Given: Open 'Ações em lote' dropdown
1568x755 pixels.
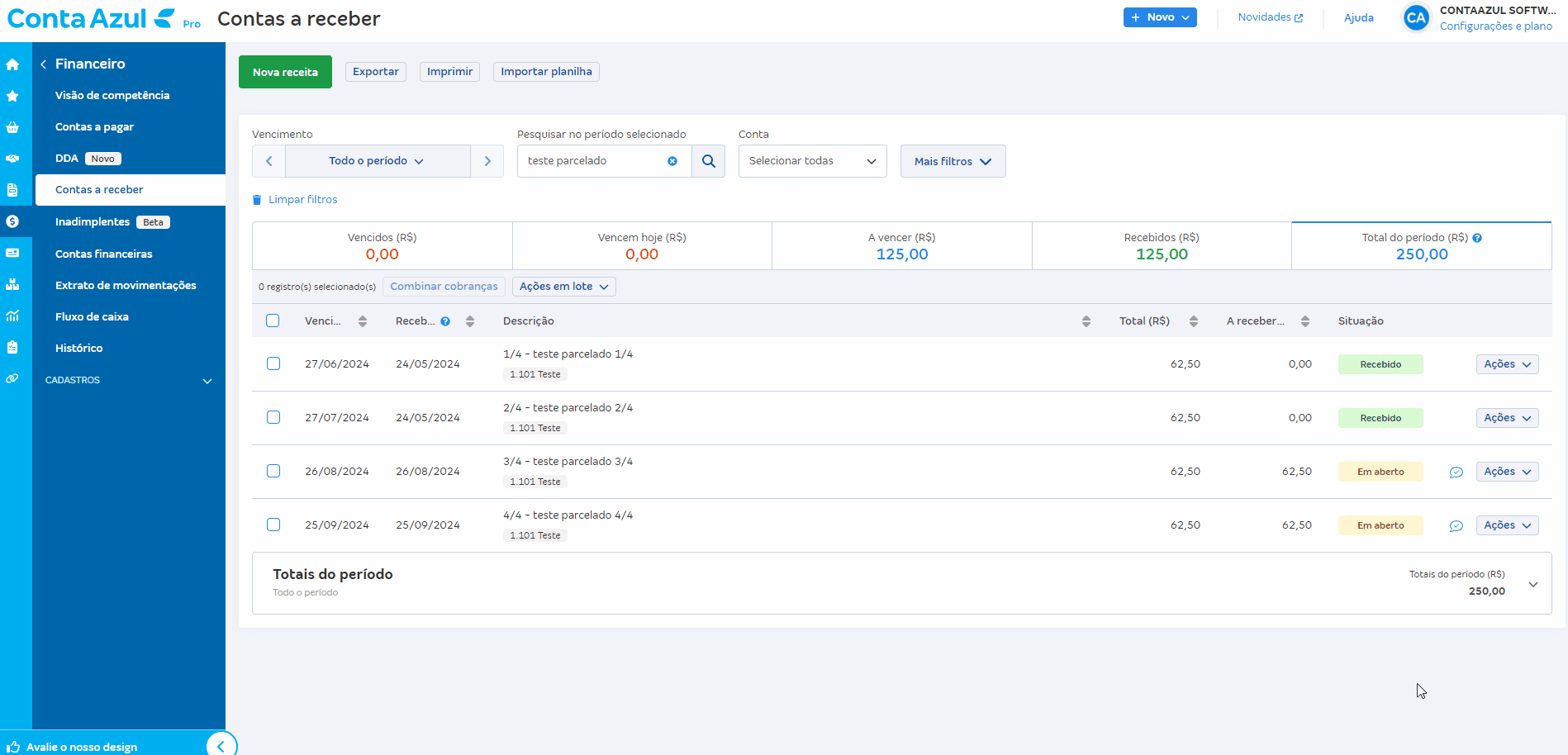Looking at the screenshot, I should [564, 287].
